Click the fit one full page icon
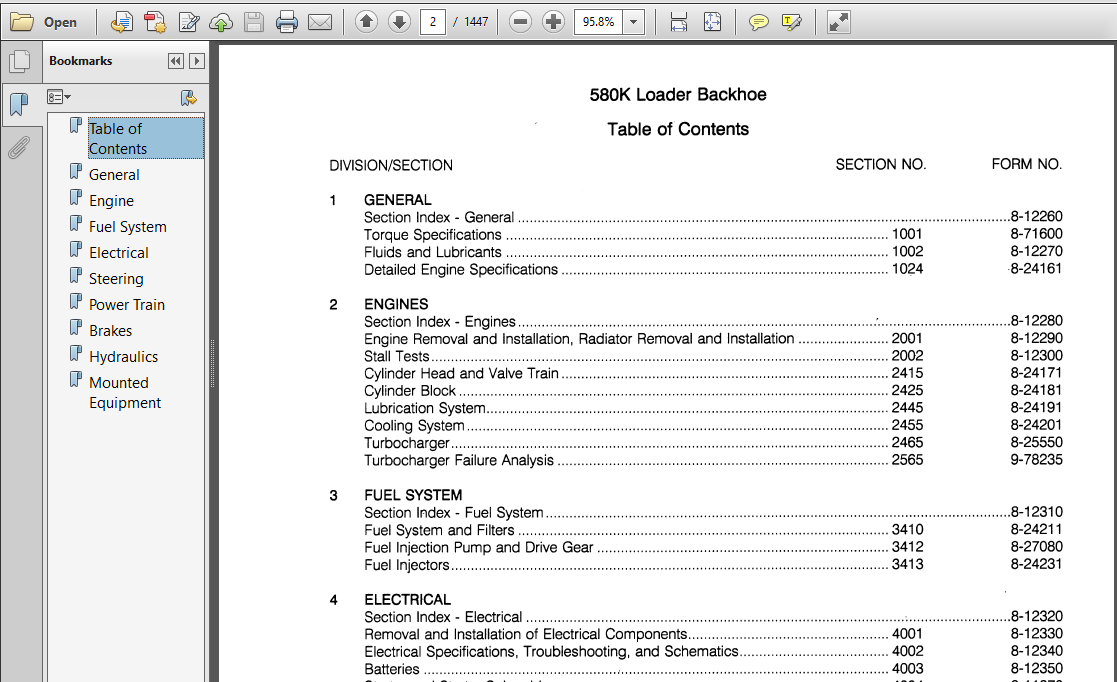The height and width of the screenshot is (682, 1117). pos(712,22)
